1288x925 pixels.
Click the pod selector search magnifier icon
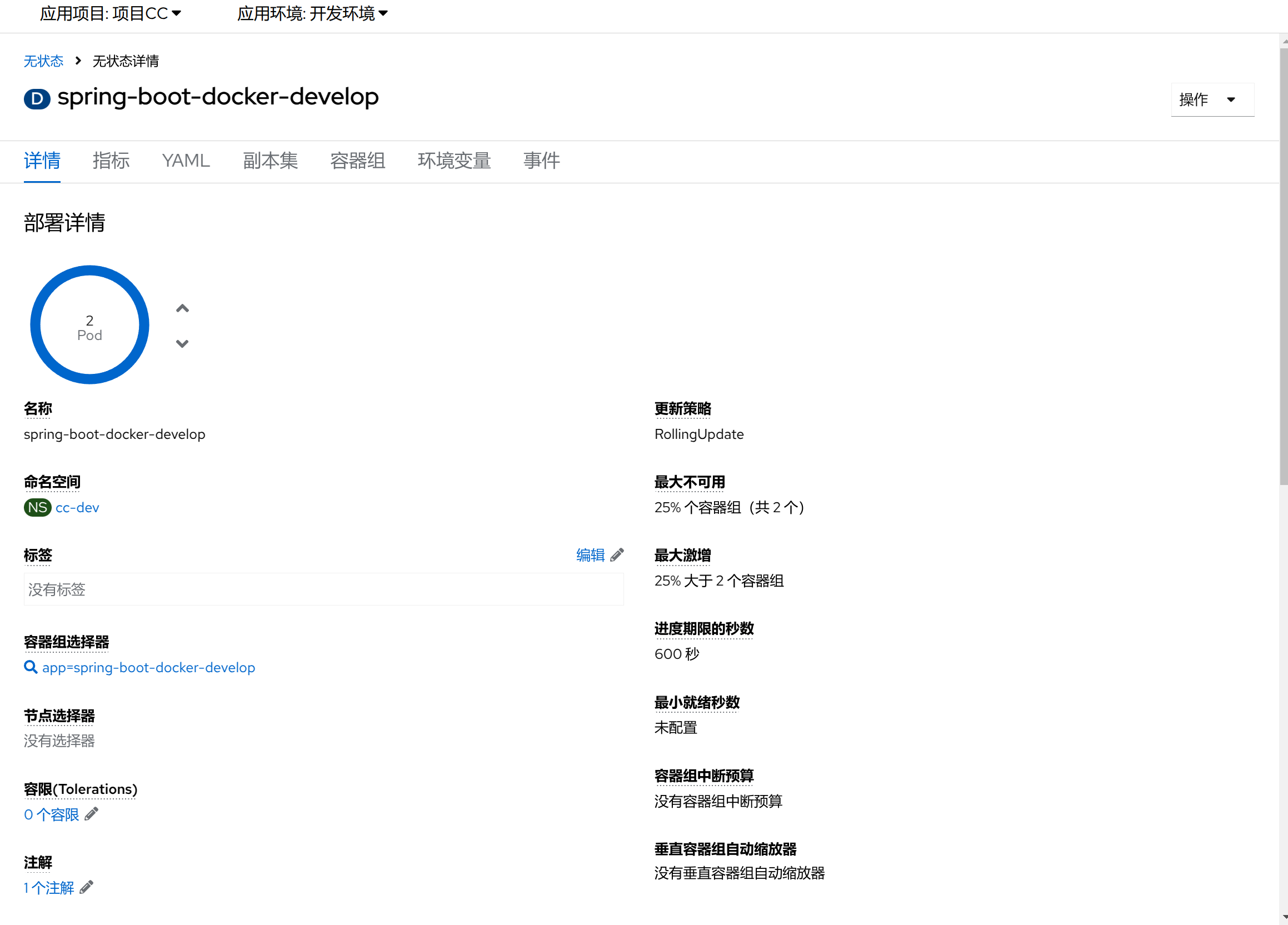coord(31,667)
